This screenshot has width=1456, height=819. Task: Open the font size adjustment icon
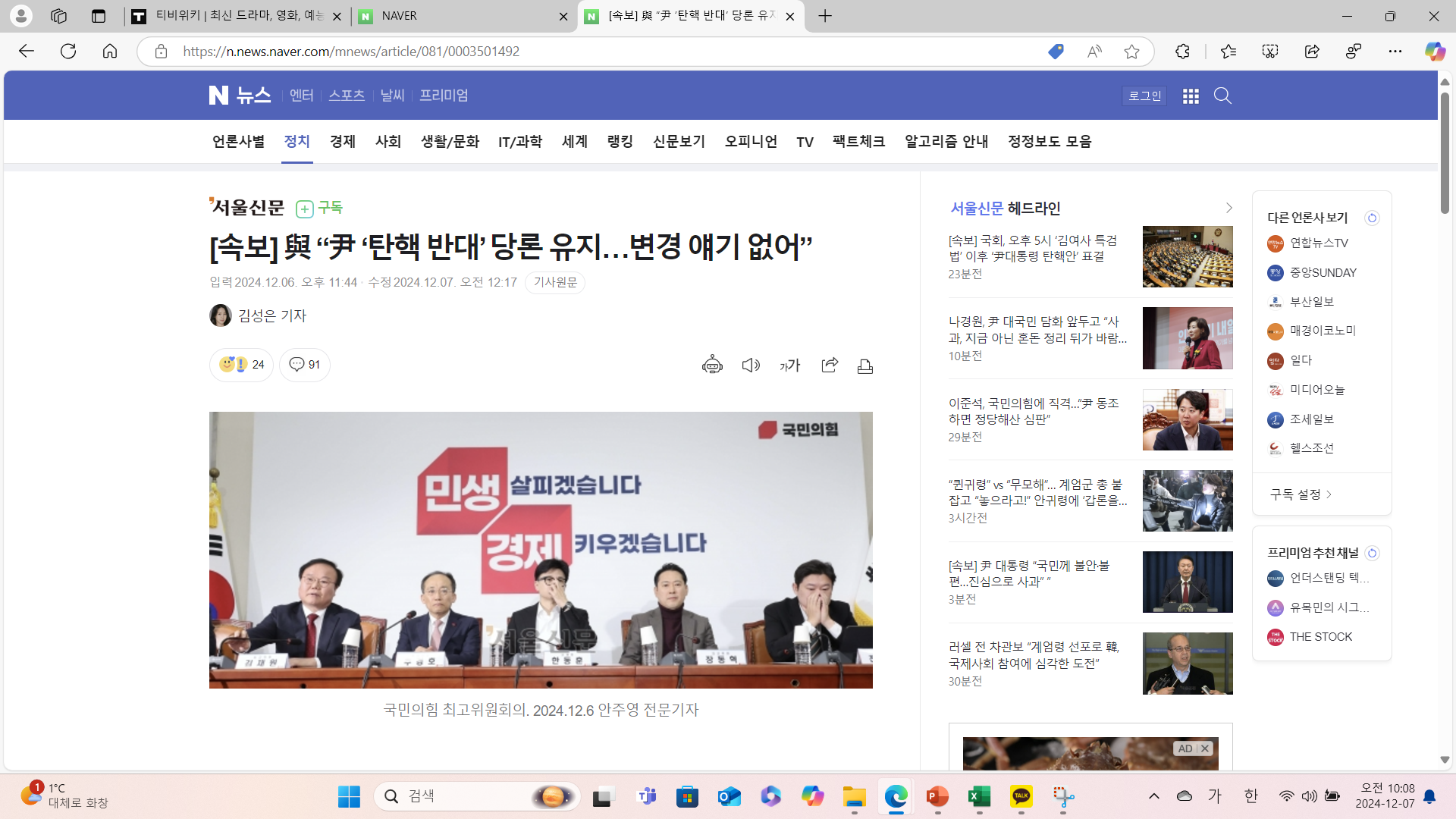pos(790,365)
